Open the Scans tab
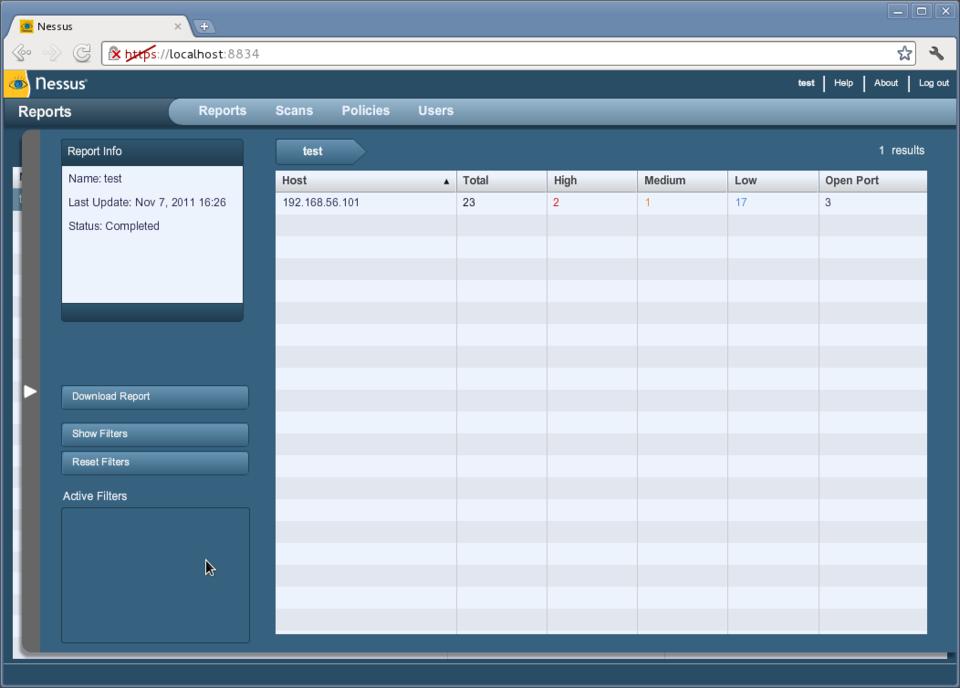The image size is (960, 688). [294, 111]
